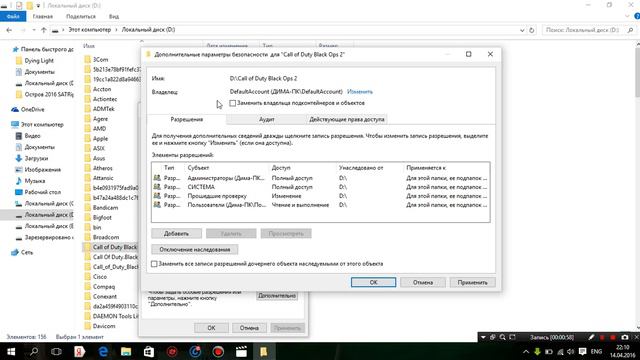The image size is (640, 360).
Task: Open the clapperboard video app on the taskbar
Action: 241,351
